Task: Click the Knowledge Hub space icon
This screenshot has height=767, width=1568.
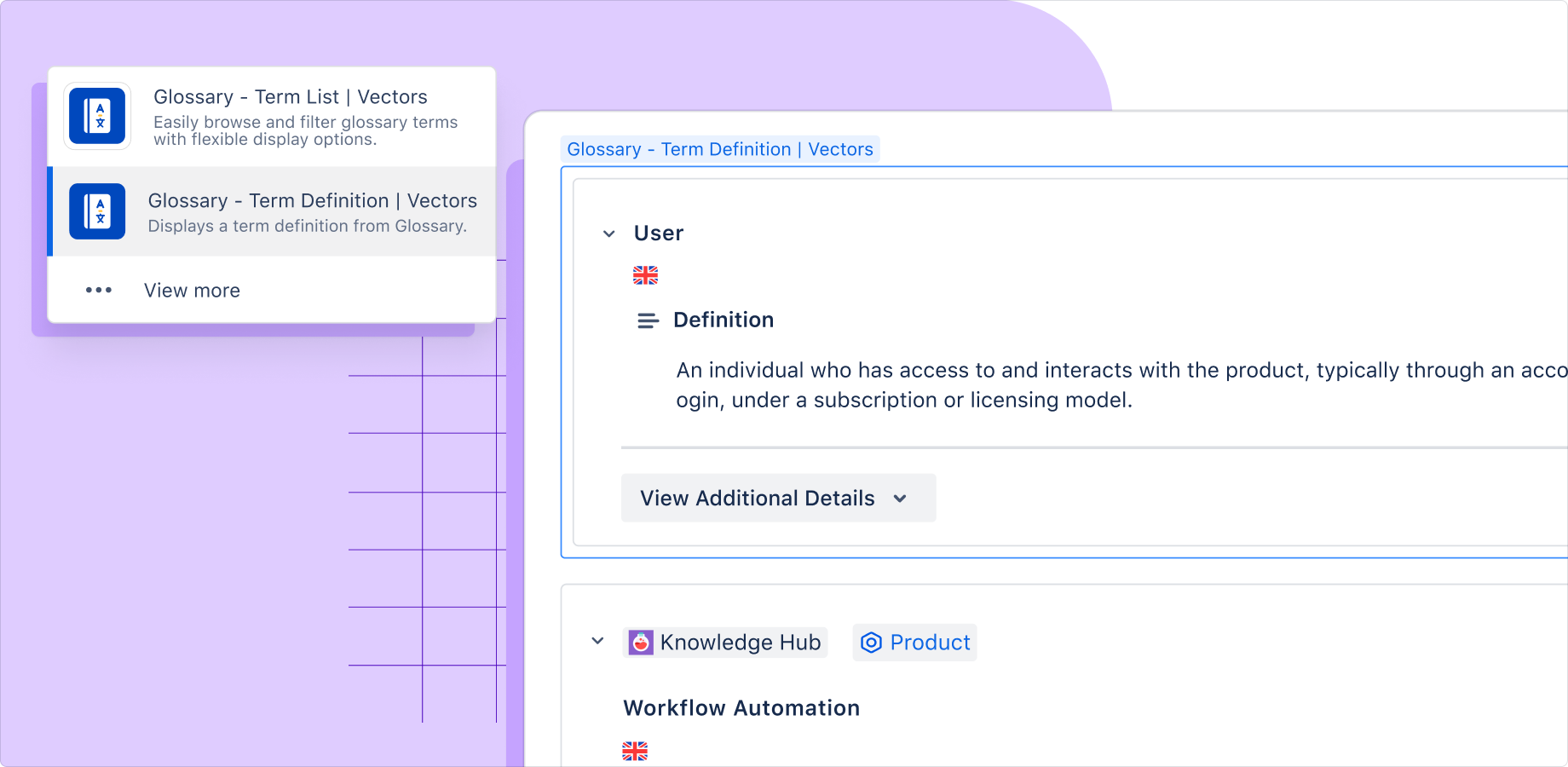Action: [641, 643]
